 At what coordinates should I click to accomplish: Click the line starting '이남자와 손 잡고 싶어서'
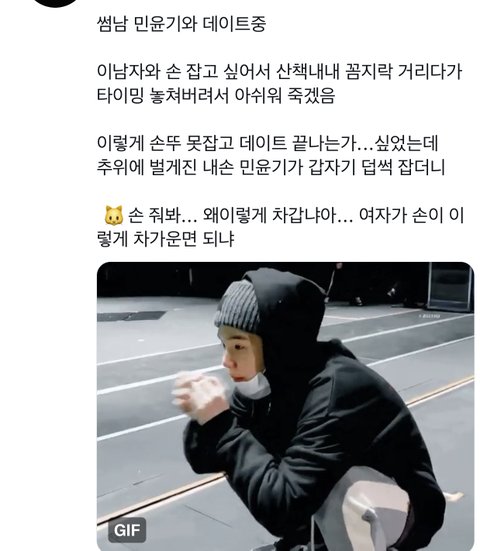click(x=279, y=72)
